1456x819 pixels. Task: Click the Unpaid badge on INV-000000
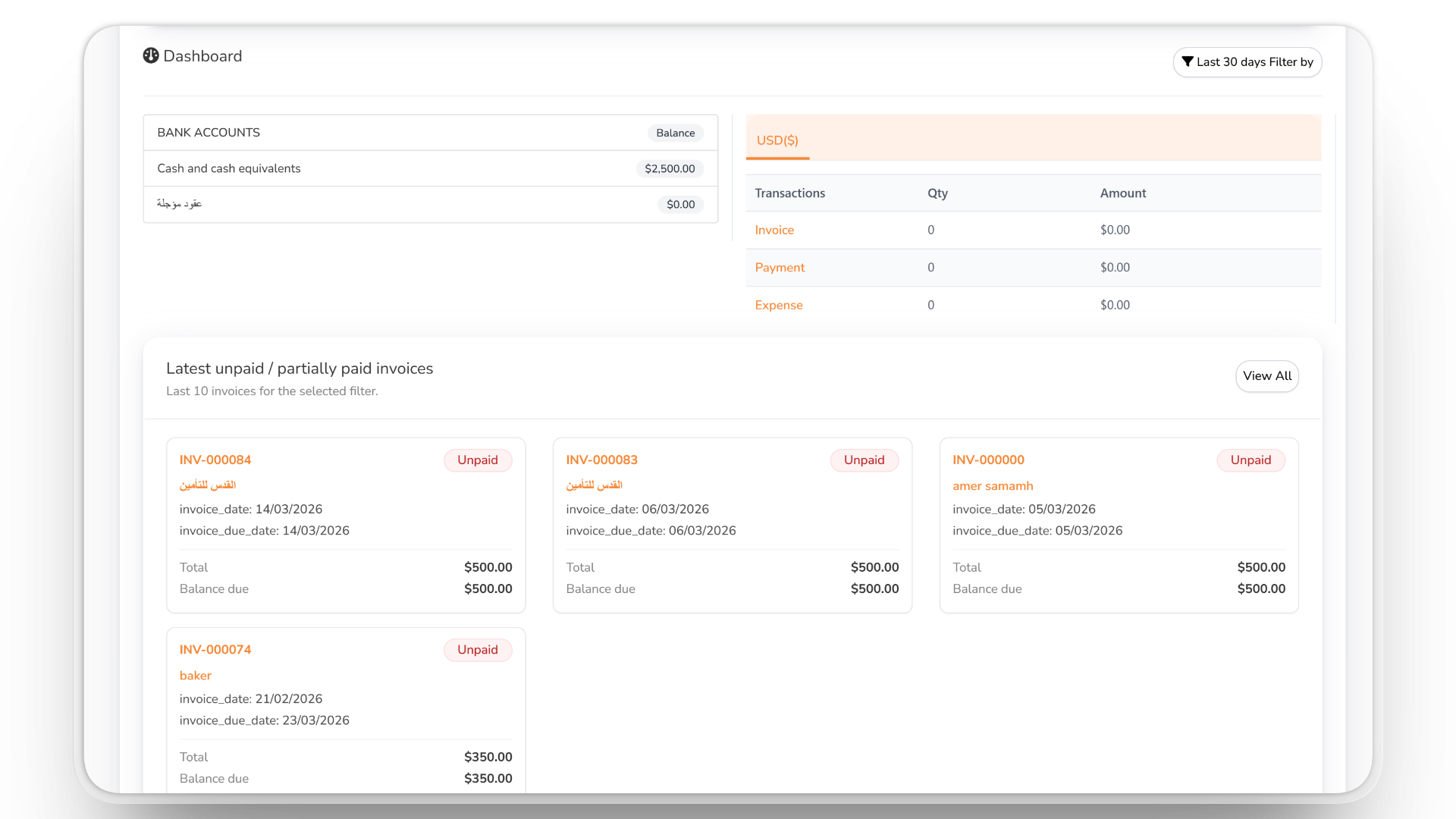1250,460
